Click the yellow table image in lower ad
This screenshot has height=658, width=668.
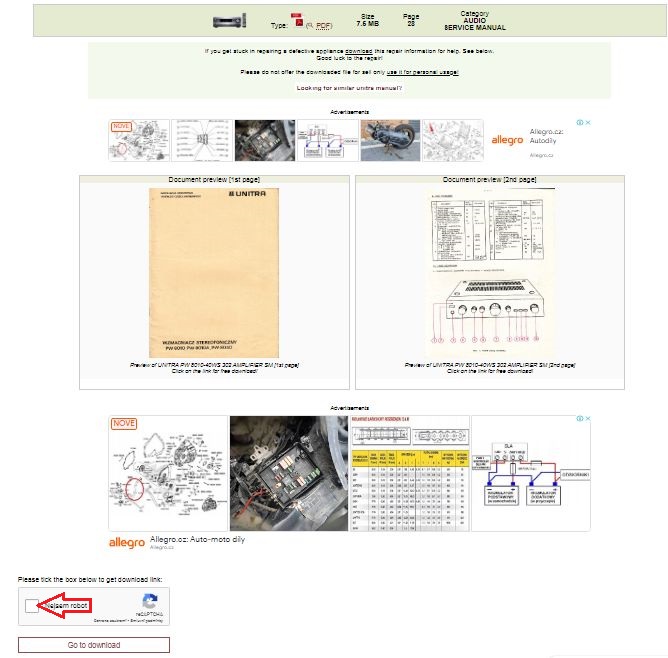[409, 473]
